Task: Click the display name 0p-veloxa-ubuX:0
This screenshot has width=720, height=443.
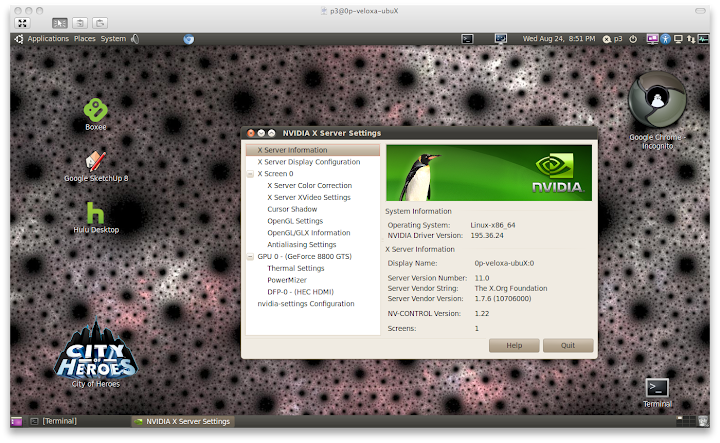Action: click(x=504, y=264)
